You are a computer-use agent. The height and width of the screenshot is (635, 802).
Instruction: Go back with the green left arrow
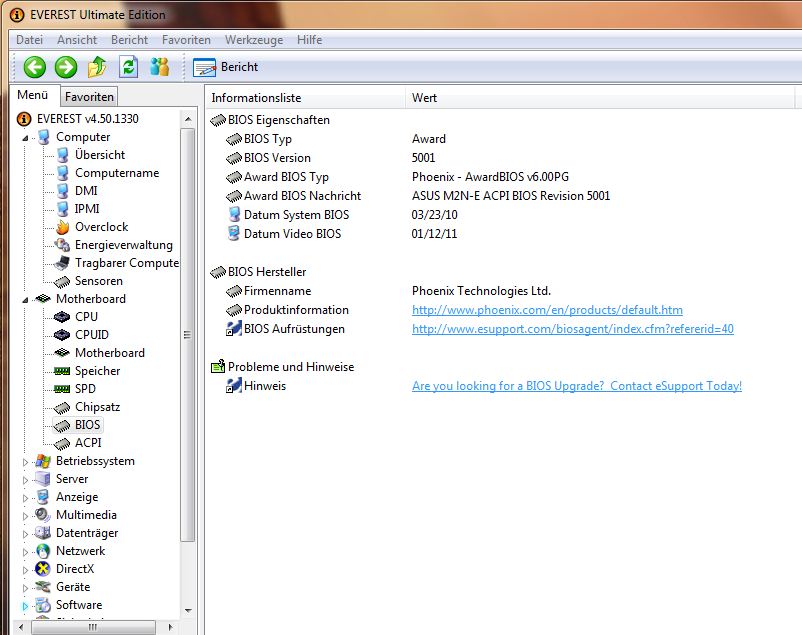pyautogui.click(x=35, y=67)
